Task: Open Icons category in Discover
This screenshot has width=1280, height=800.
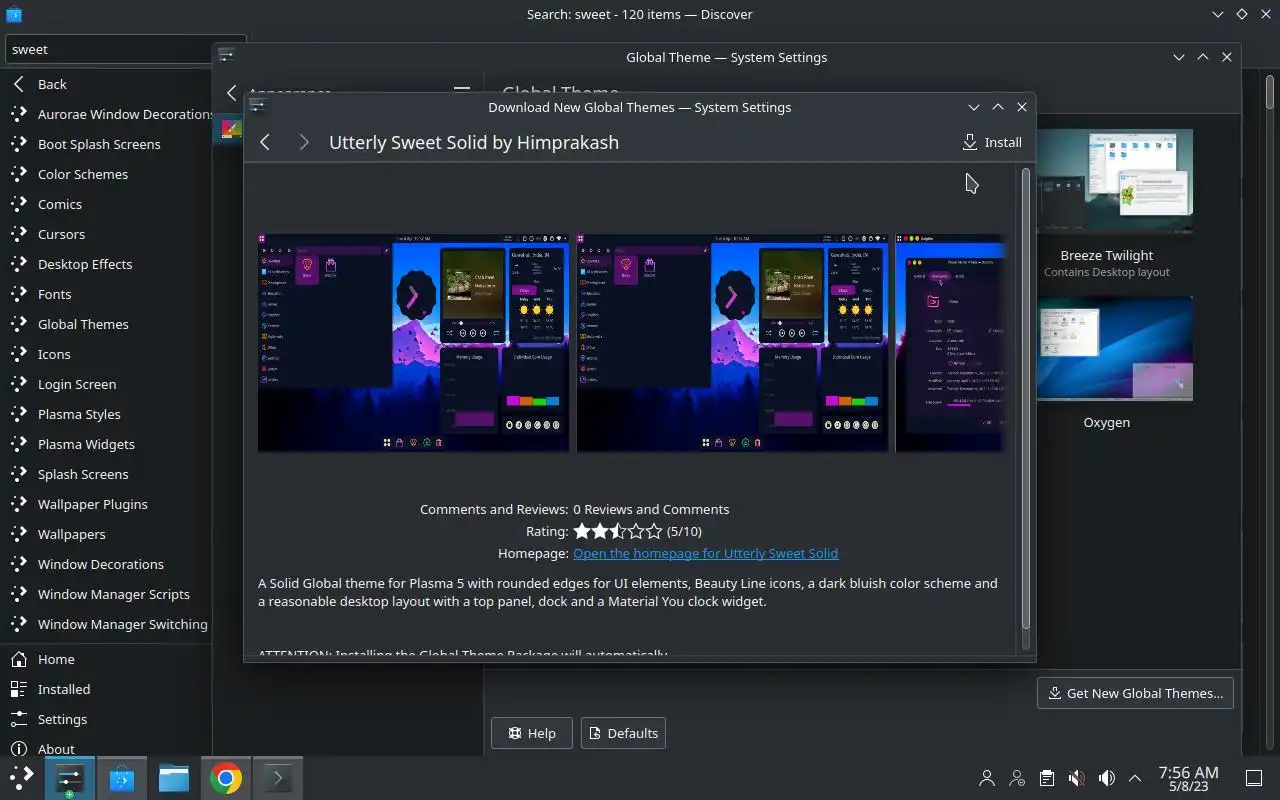Action: pos(106,354)
